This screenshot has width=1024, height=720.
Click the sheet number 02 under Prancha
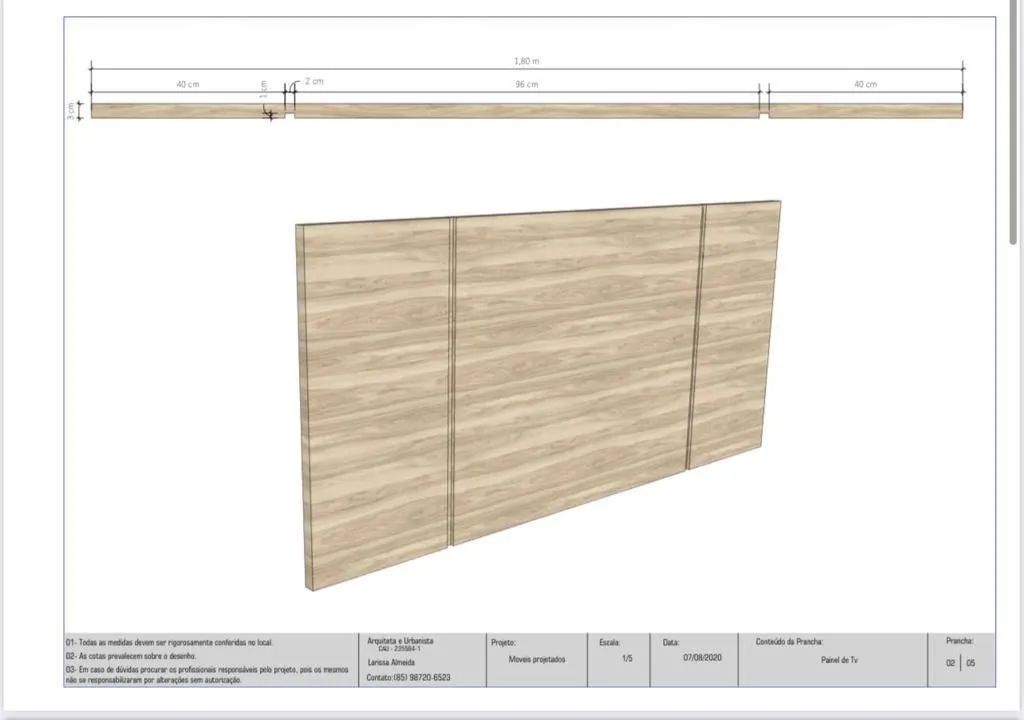(950, 663)
